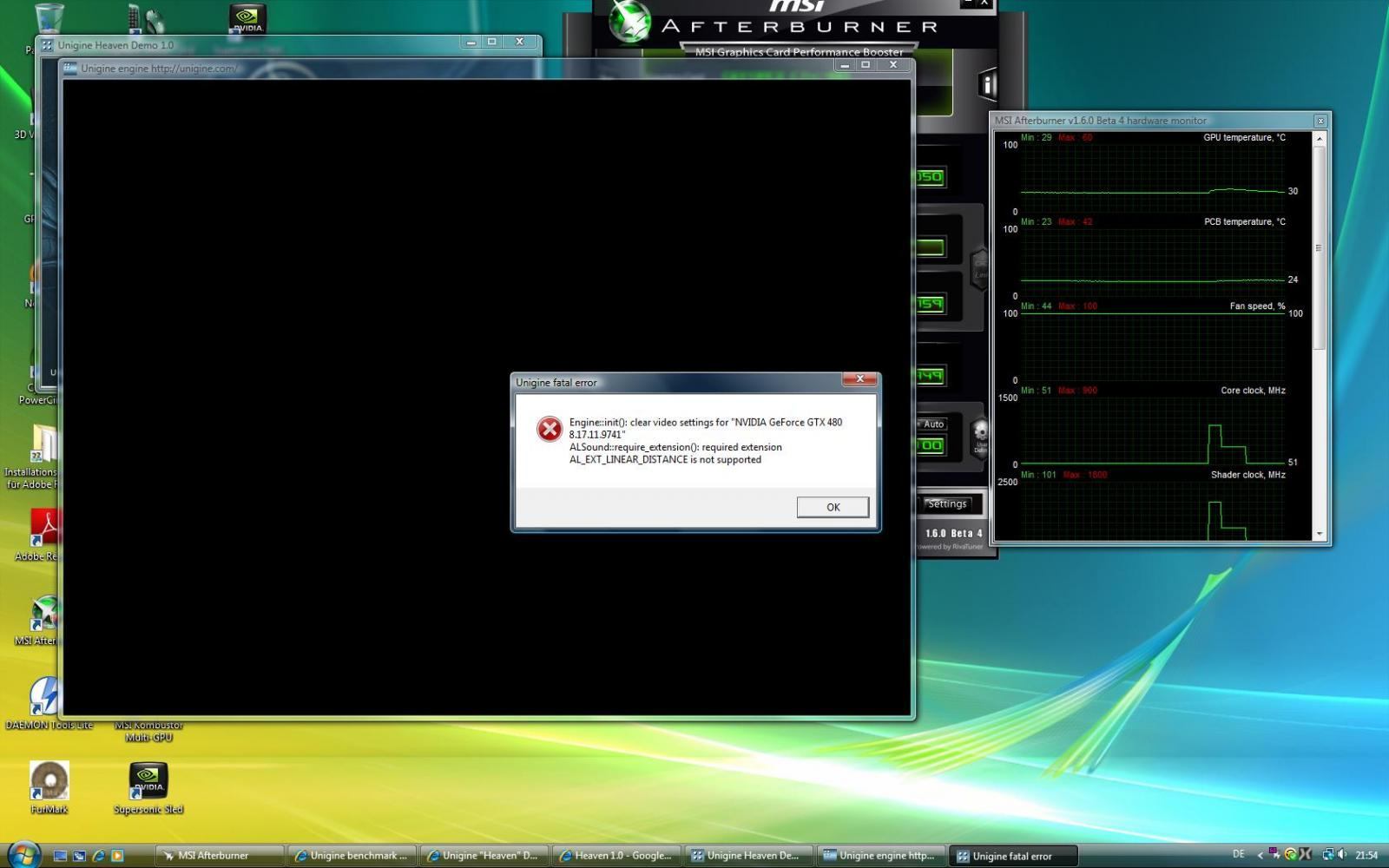Click the Fan speed graph
This screenshot has height=868, width=1389.
point(1153,346)
